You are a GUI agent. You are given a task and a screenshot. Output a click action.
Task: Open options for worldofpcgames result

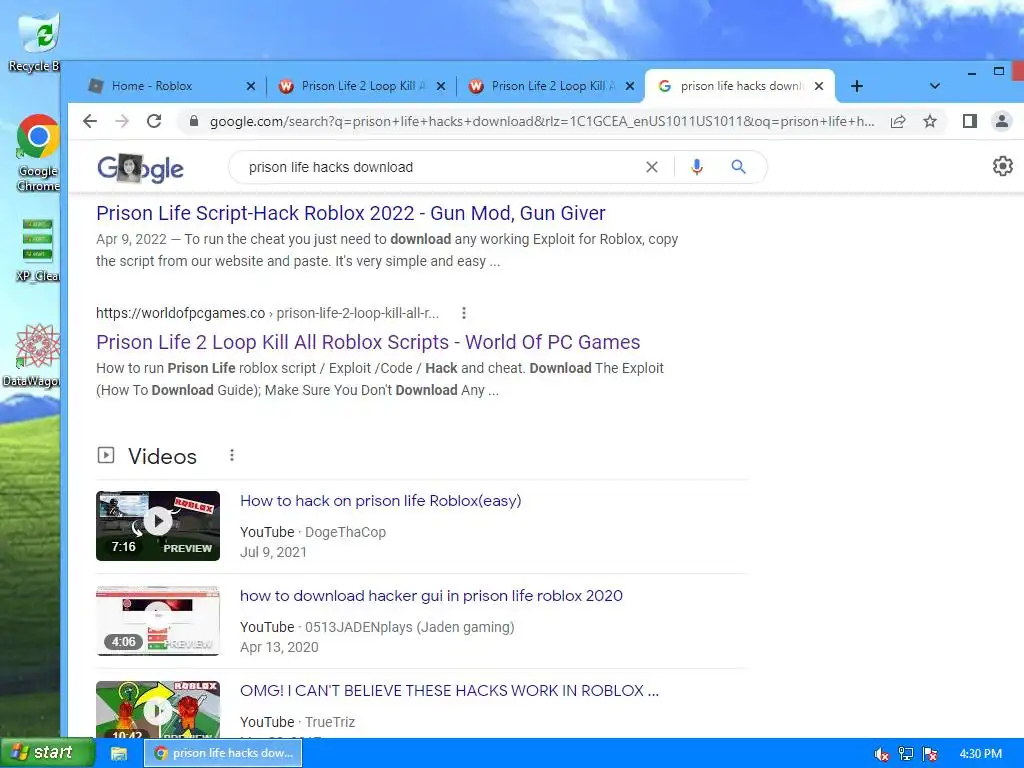point(464,313)
